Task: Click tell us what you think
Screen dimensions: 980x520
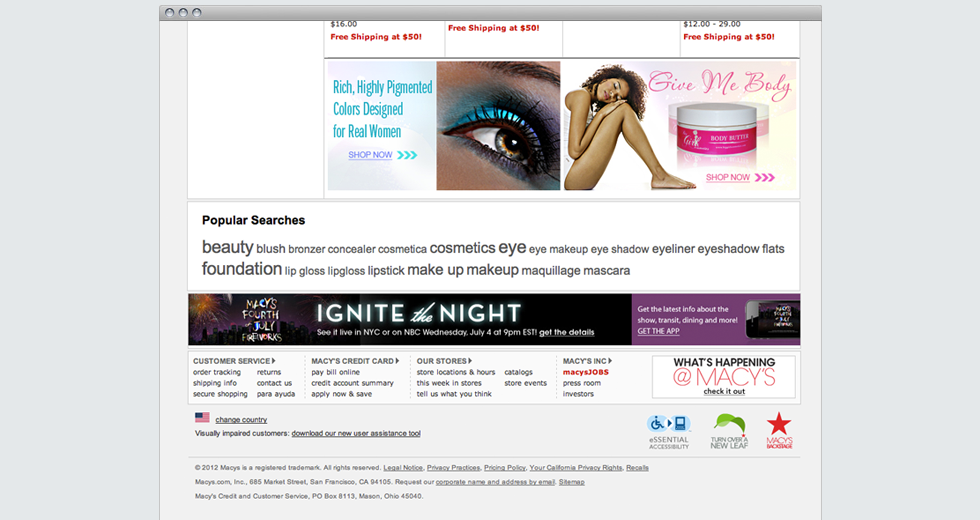Action: coord(454,394)
